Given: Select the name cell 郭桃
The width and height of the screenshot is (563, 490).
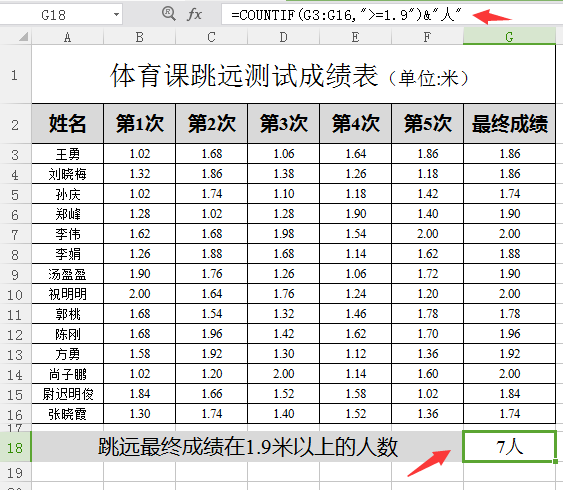Looking at the screenshot, I should point(68,314).
